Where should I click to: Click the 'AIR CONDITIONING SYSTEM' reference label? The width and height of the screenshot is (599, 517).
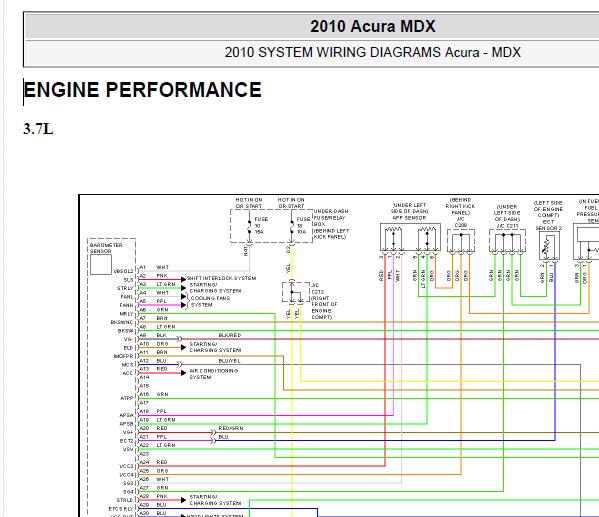click(214, 374)
